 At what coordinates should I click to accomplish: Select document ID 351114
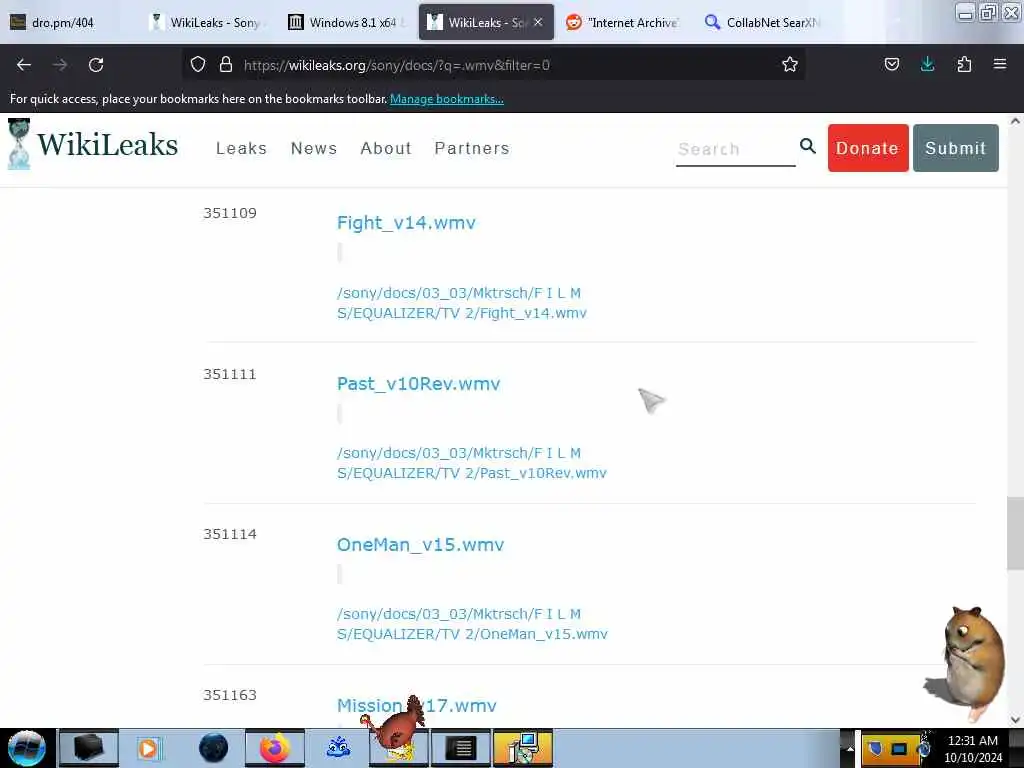230,534
